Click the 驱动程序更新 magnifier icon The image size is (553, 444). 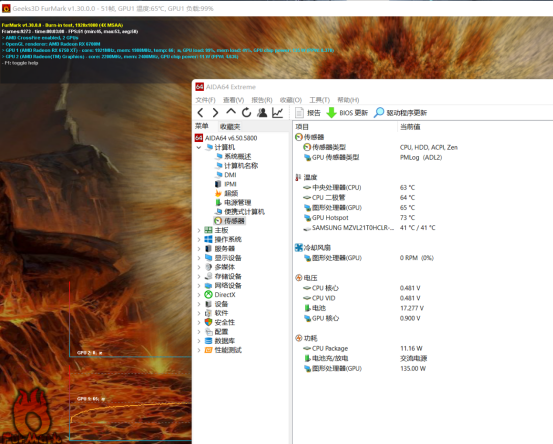(x=379, y=113)
